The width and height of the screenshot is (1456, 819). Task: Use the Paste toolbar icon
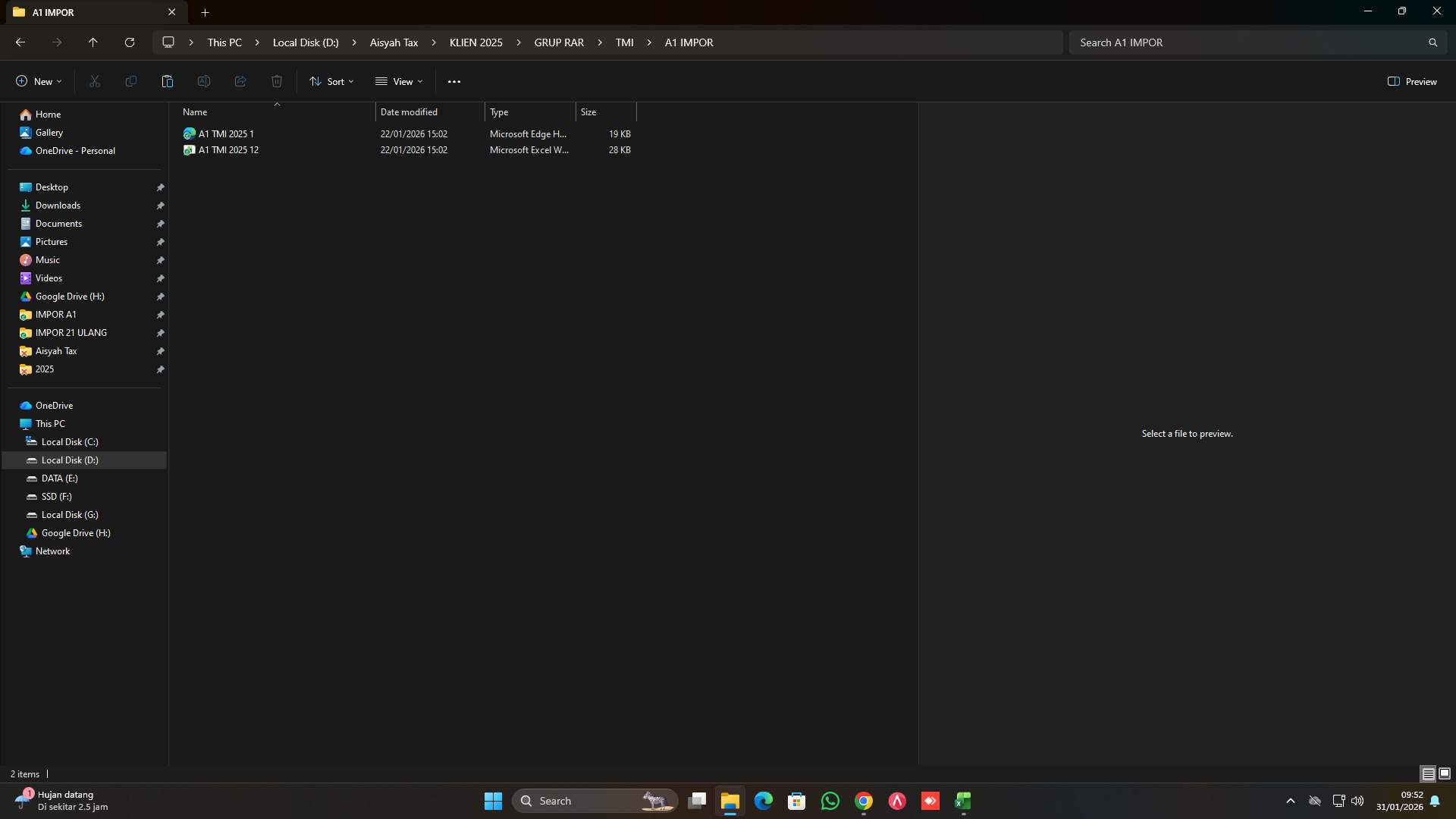click(167, 81)
